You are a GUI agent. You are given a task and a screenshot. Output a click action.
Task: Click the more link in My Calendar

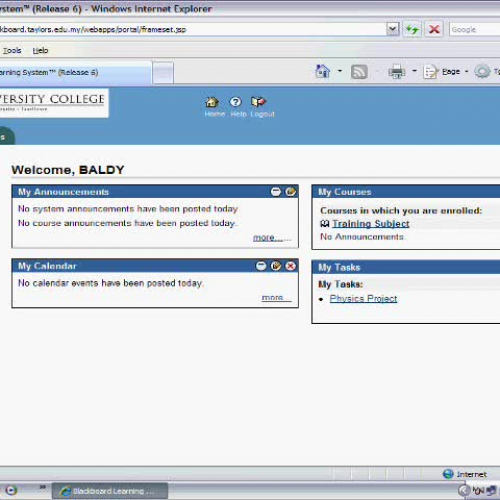click(276, 297)
